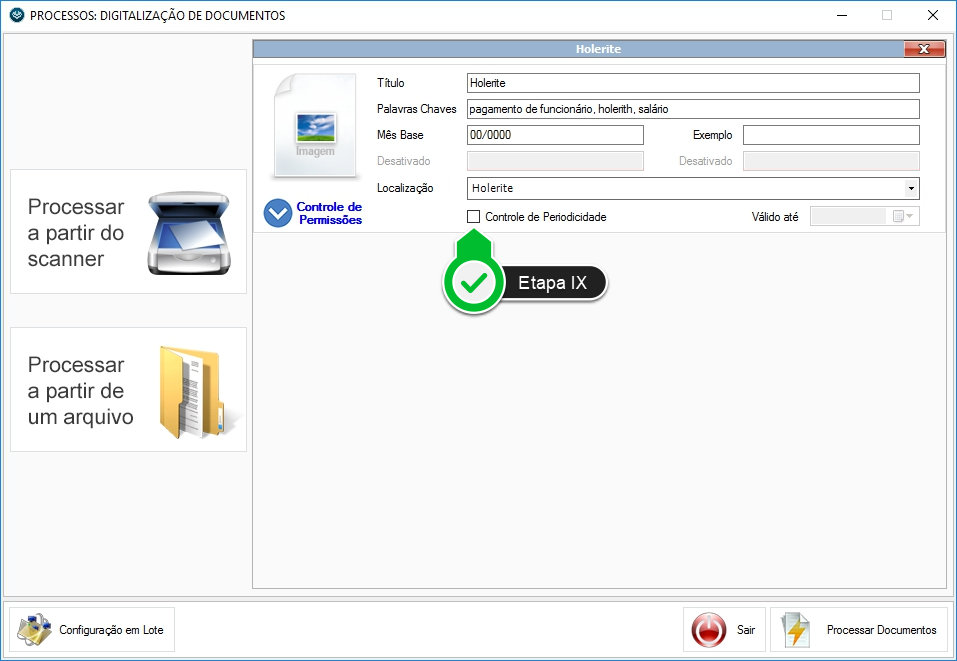Click the lightning document icon for Processar Documentos

point(795,630)
